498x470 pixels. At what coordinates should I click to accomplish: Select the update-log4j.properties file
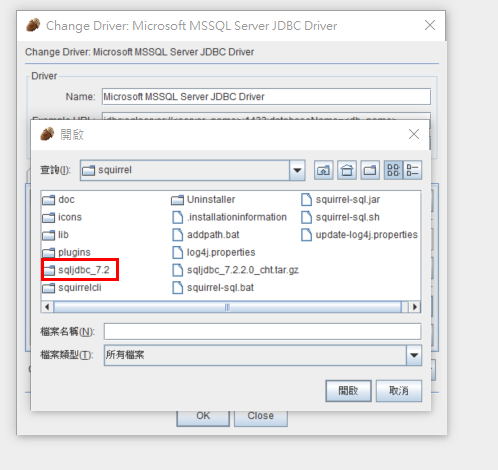tap(359, 235)
